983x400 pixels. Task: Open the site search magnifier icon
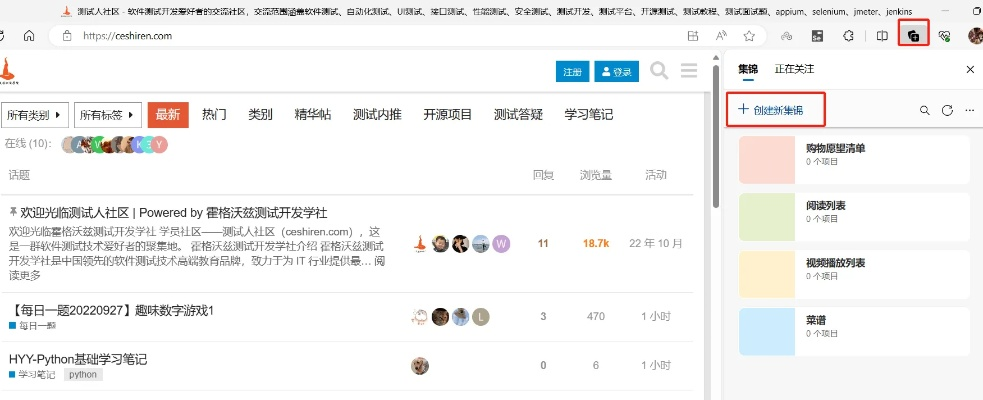[659, 71]
